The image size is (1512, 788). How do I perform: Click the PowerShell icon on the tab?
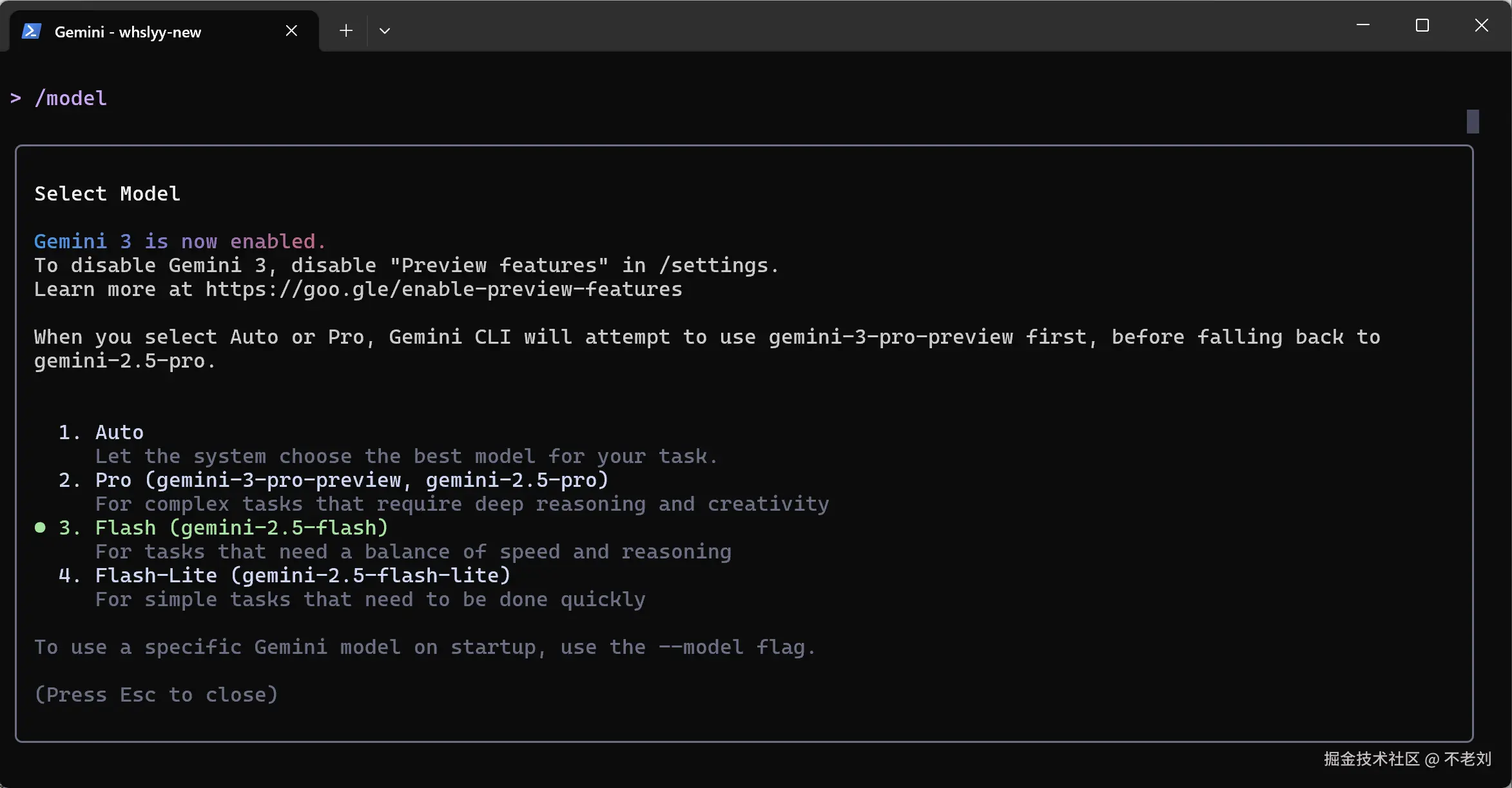[x=32, y=31]
